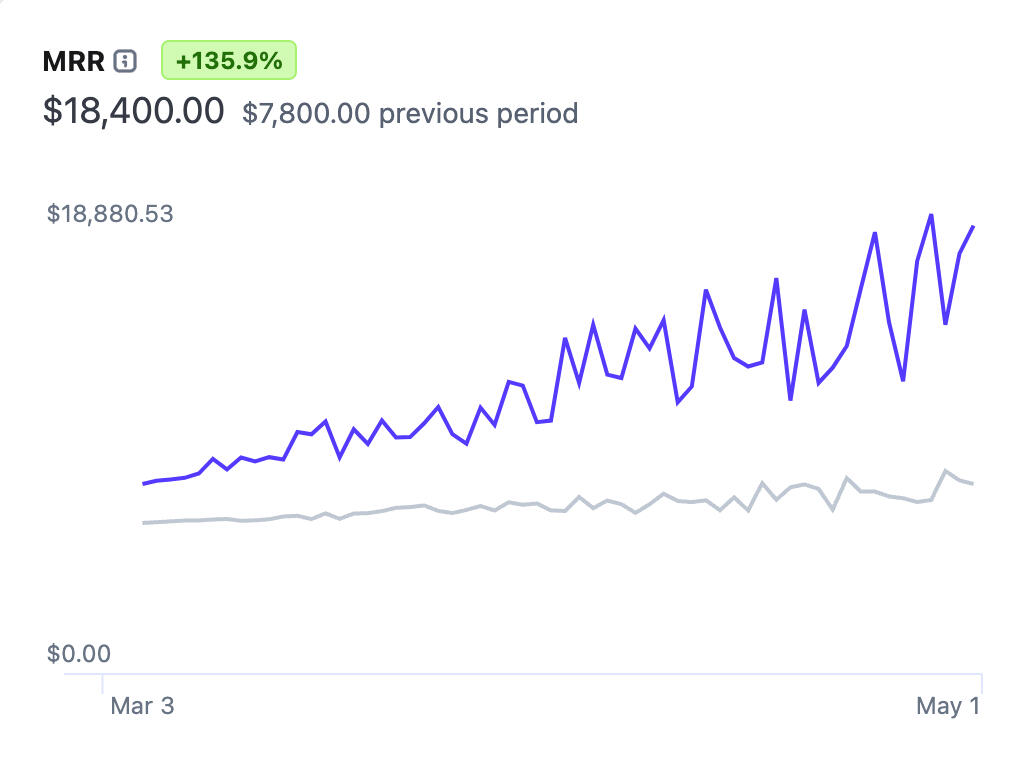Click the x-axis tick mark above May 1
The width and height of the screenshot is (1036, 766).
(982, 683)
